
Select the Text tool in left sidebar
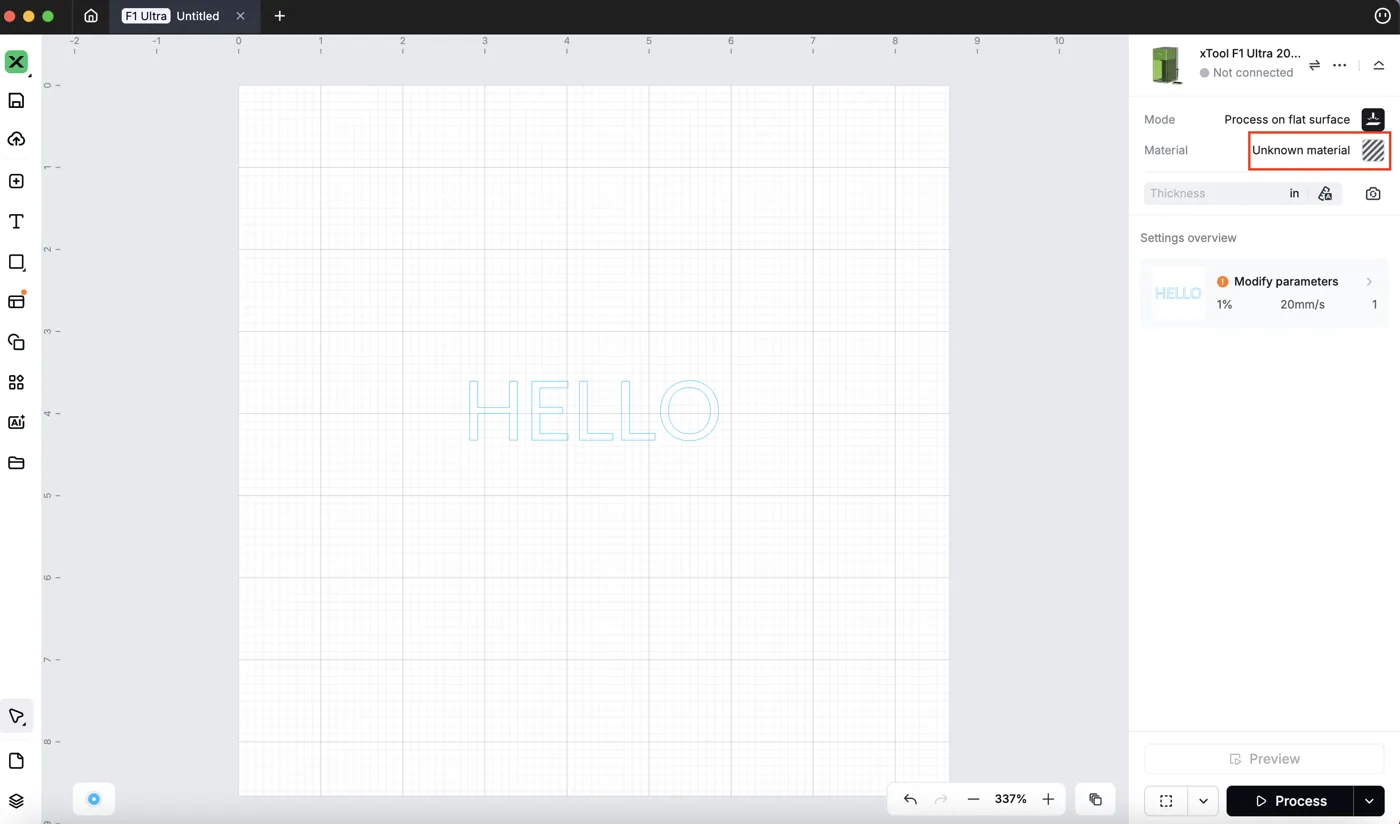click(16, 221)
